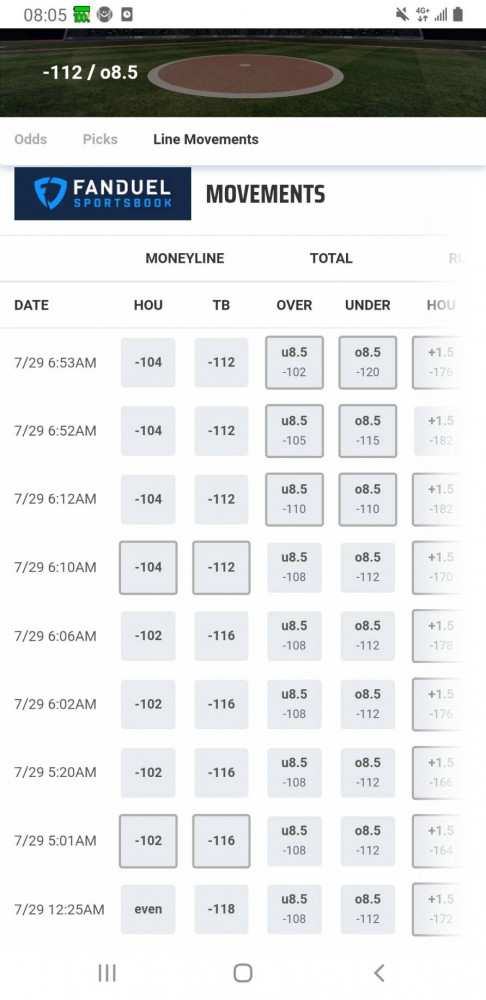Tap the u8.5 -105 cell at 6:52AM
The image size is (486, 1000).
pyautogui.click(x=294, y=430)
